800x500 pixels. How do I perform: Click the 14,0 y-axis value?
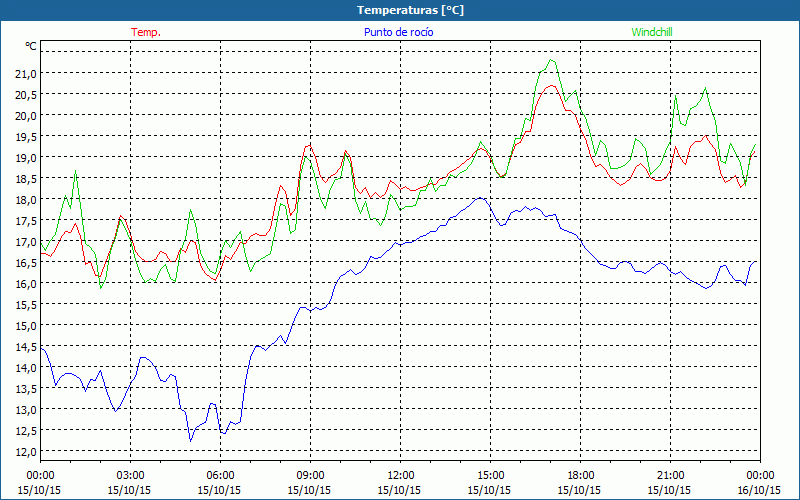pyautogui.click(x=26, y=367)
